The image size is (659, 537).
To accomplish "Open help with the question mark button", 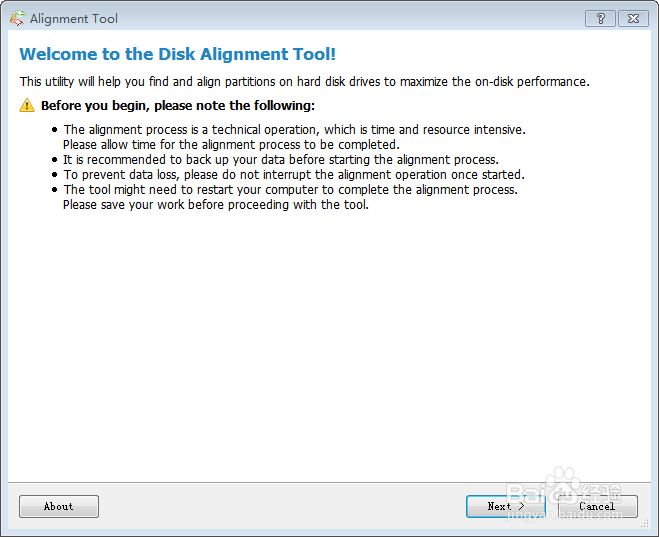I will [x=600, y=18].
